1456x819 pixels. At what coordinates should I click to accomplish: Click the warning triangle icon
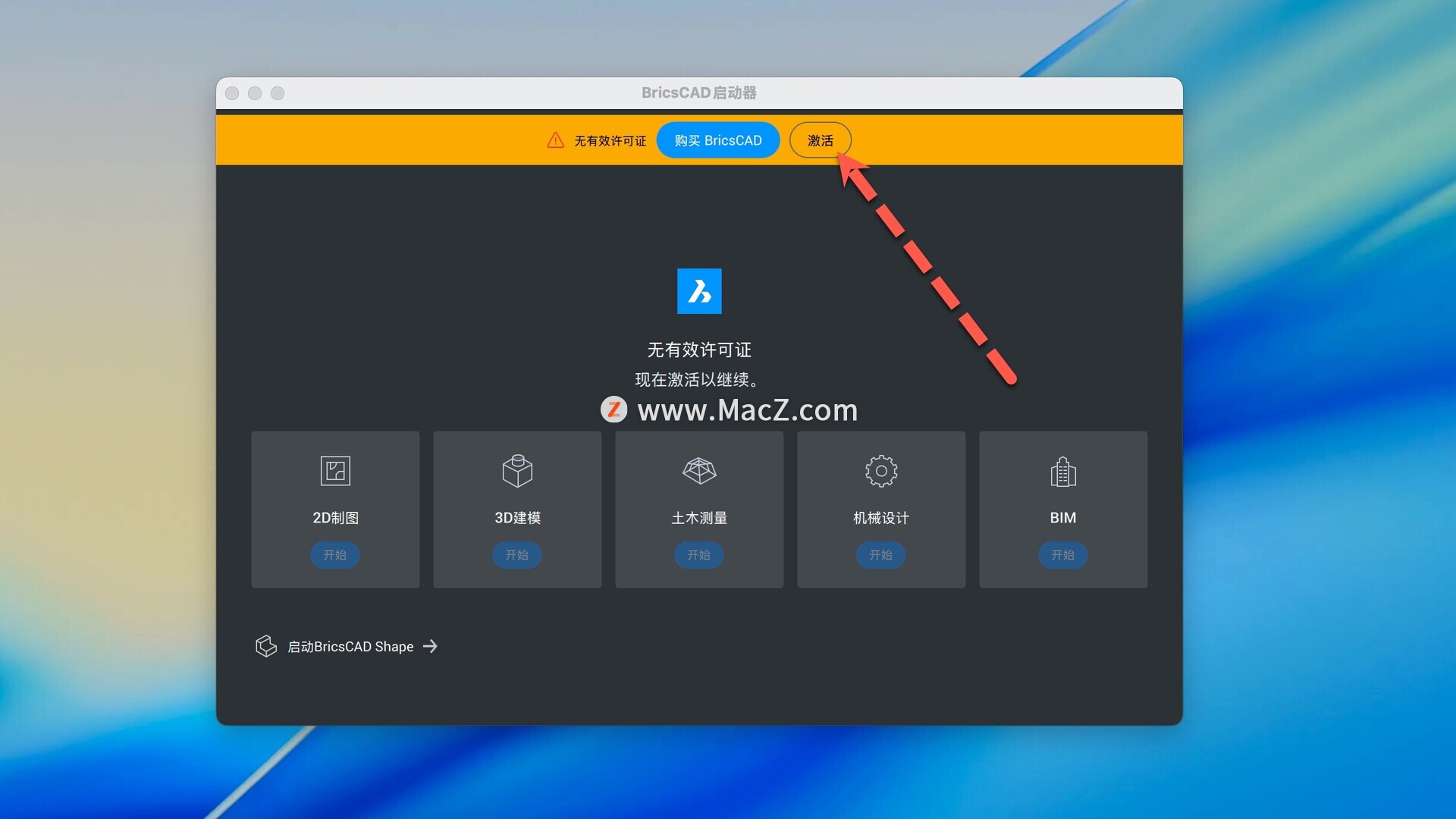[555, 140]
